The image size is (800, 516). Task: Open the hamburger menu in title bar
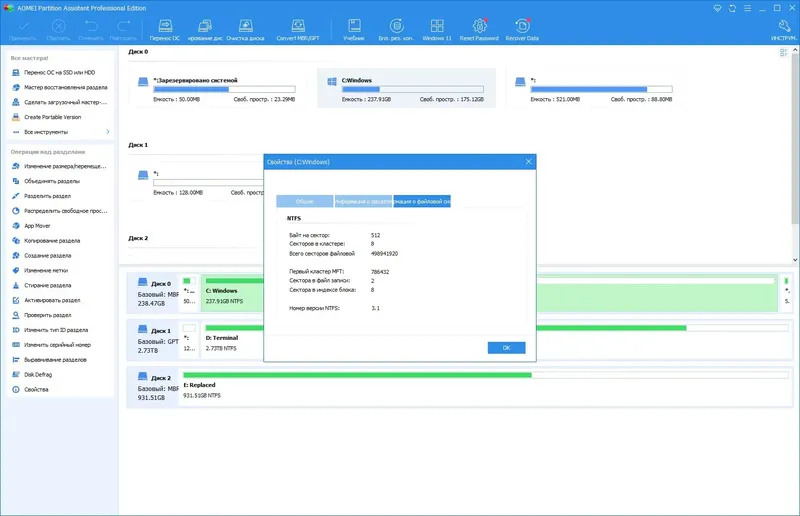pyautogui.click(x=747, y=8)
